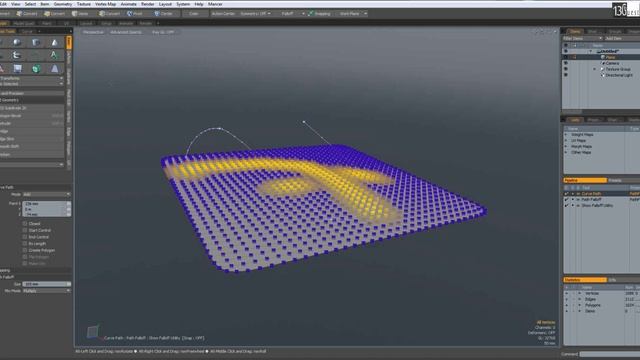This screenshot has width=640, height=360.
Task: Switch to the Statistics tab
Action: pyautogui.click(x=585, y=280)
